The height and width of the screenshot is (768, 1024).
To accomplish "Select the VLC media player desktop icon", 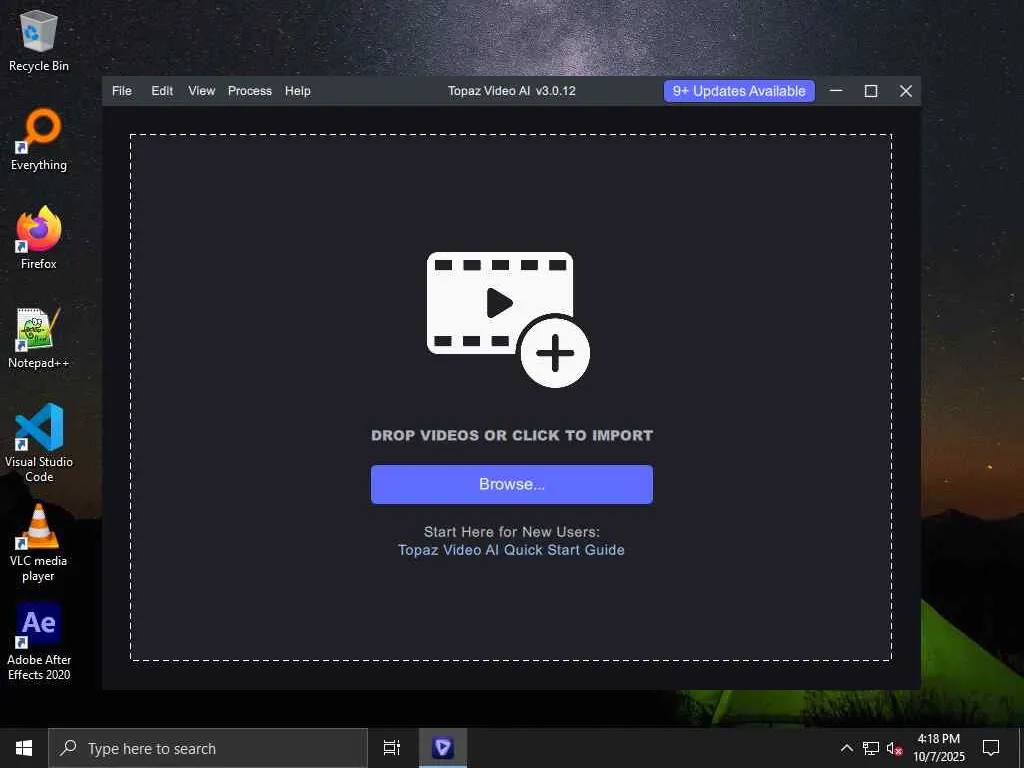I will point(39,542).
